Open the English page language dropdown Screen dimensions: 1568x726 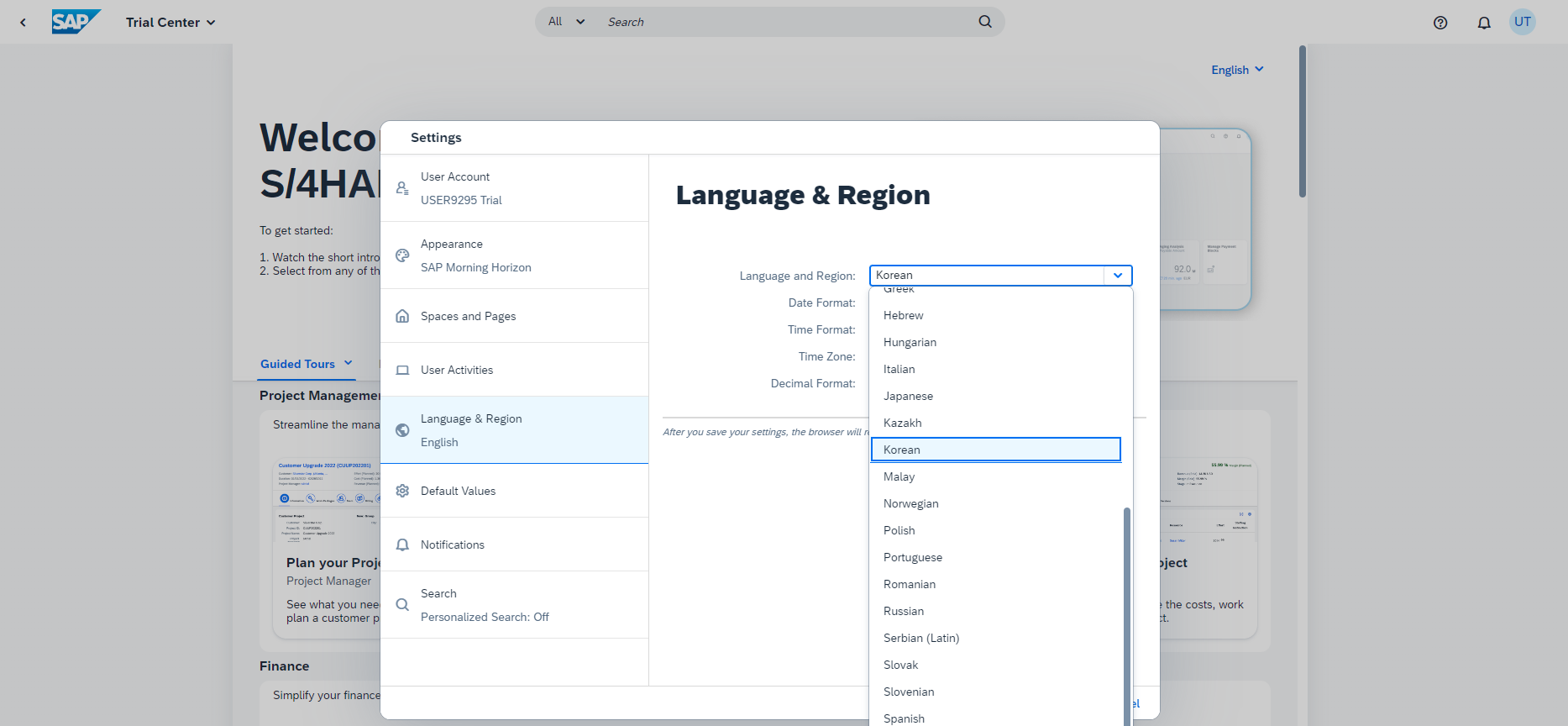point(1237,70)
